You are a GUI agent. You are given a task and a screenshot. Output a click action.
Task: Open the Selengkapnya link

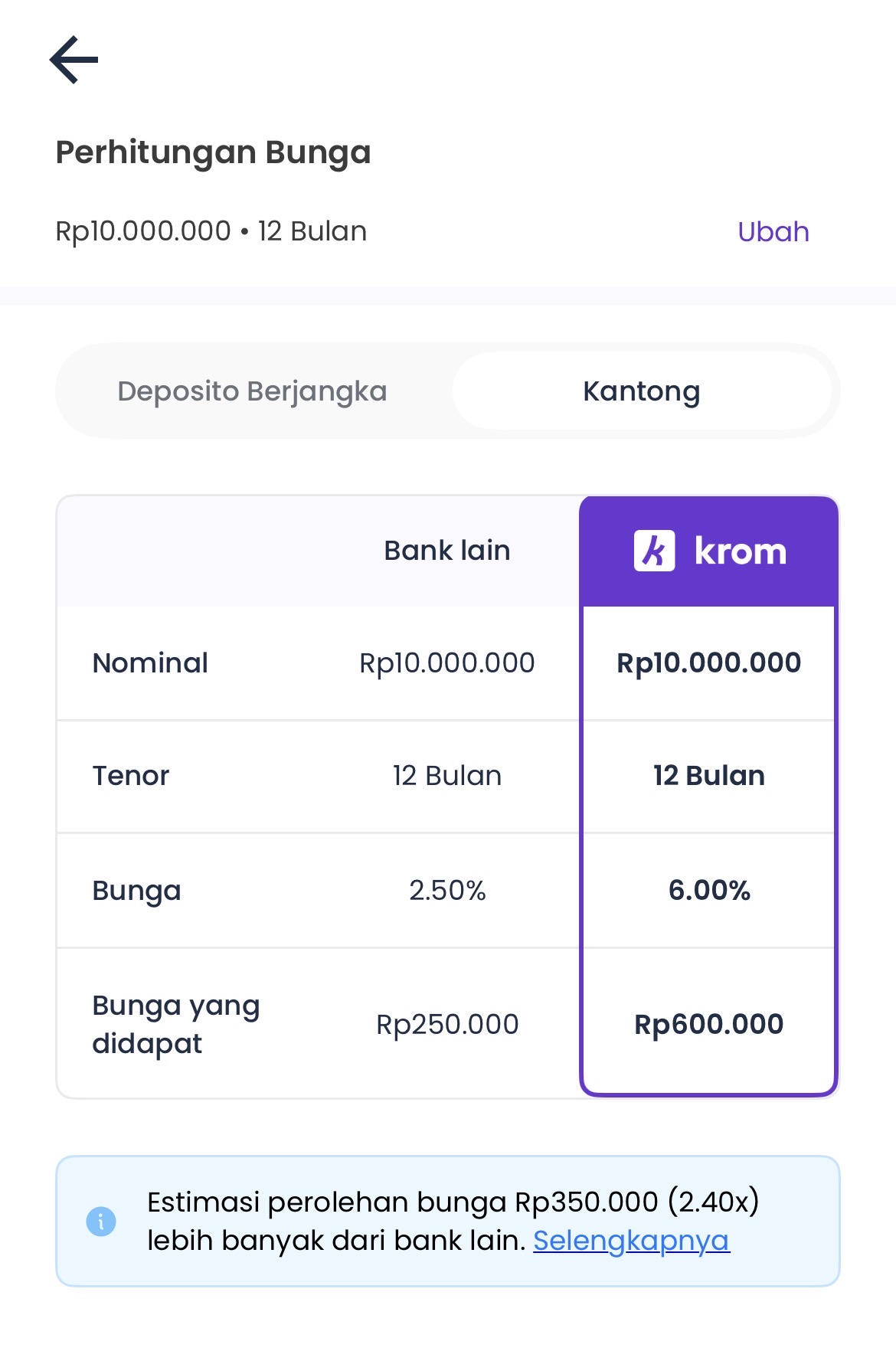pyautogui.click(x=631, y=1240)
